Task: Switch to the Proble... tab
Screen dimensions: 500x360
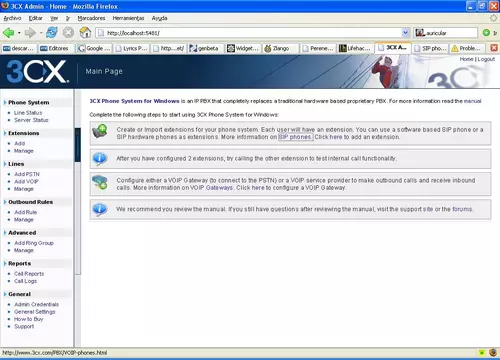Action: [x=467, y=48]
